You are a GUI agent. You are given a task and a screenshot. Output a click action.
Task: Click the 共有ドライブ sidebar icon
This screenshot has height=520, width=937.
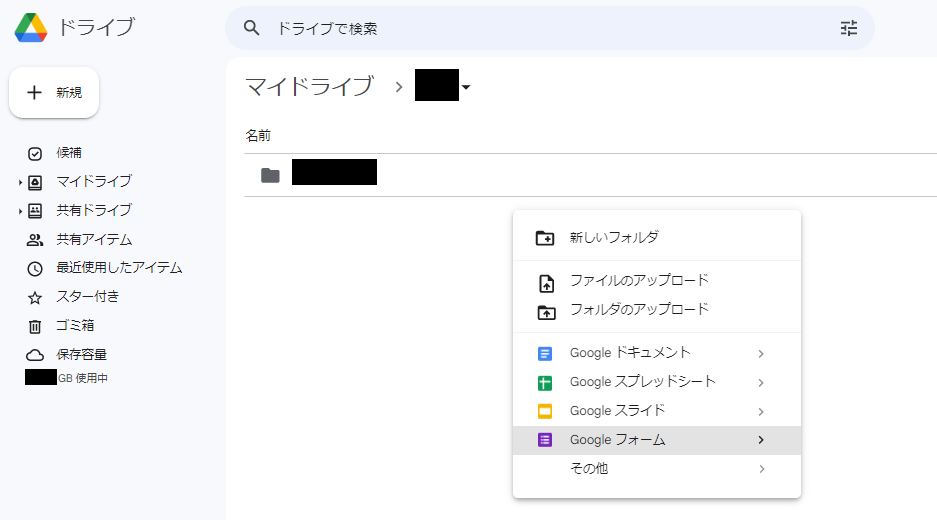pyautogui.click(x=35, y=211)
